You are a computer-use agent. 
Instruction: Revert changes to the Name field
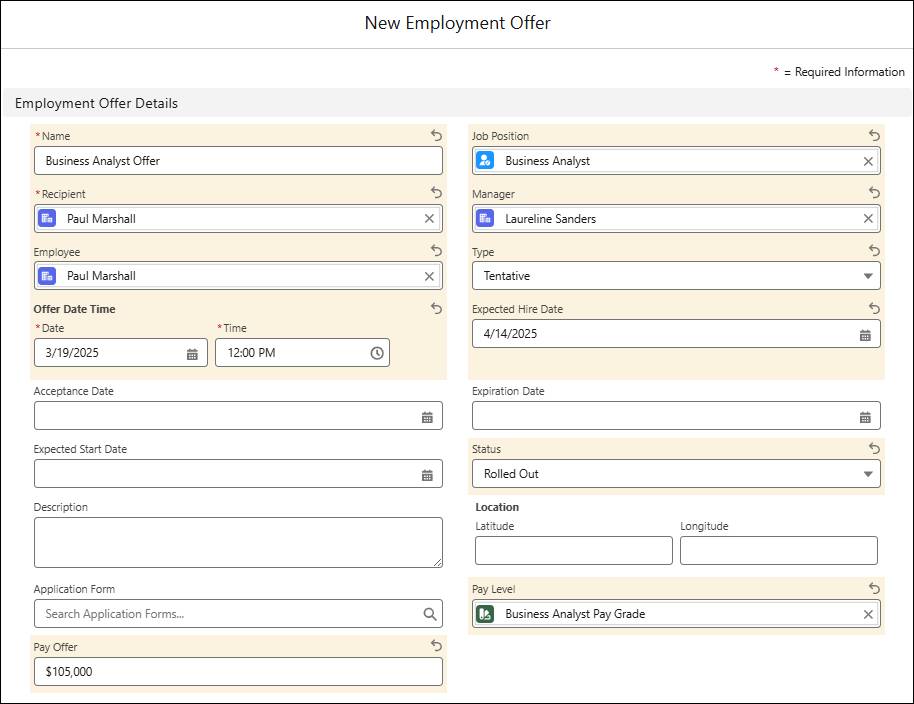click(436, 135)
